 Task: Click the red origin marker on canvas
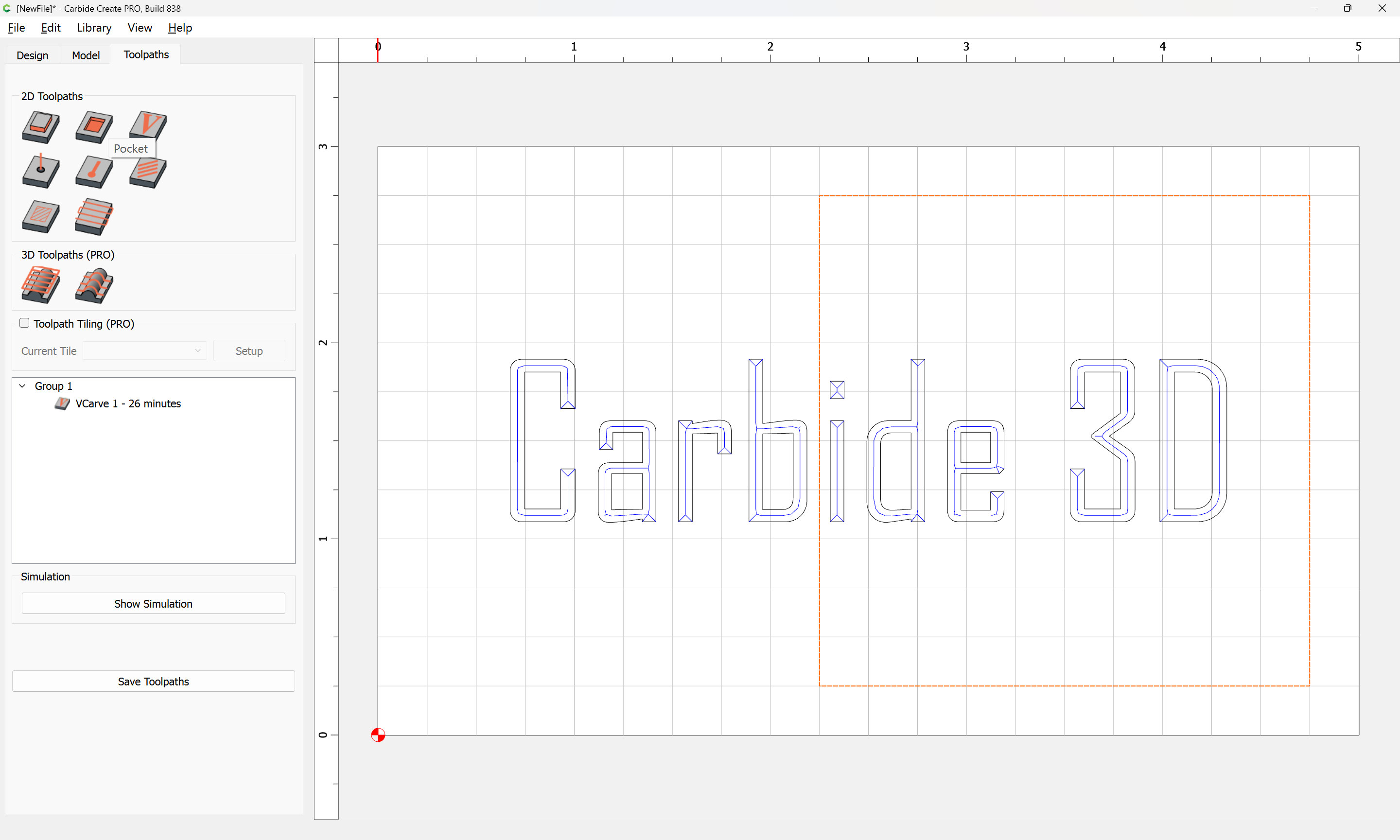pos(378,735)
